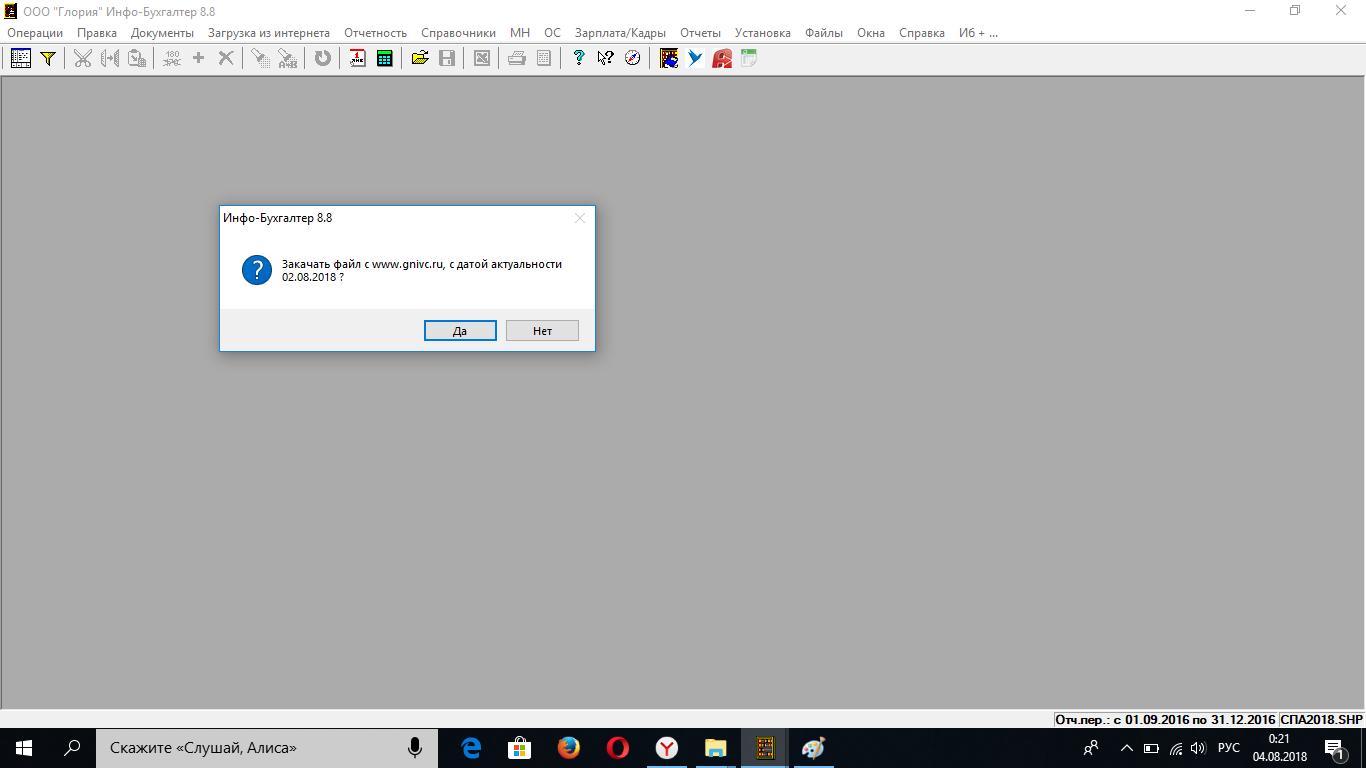Open Paint from the taskbar
1366x768 pixels.
814,748
